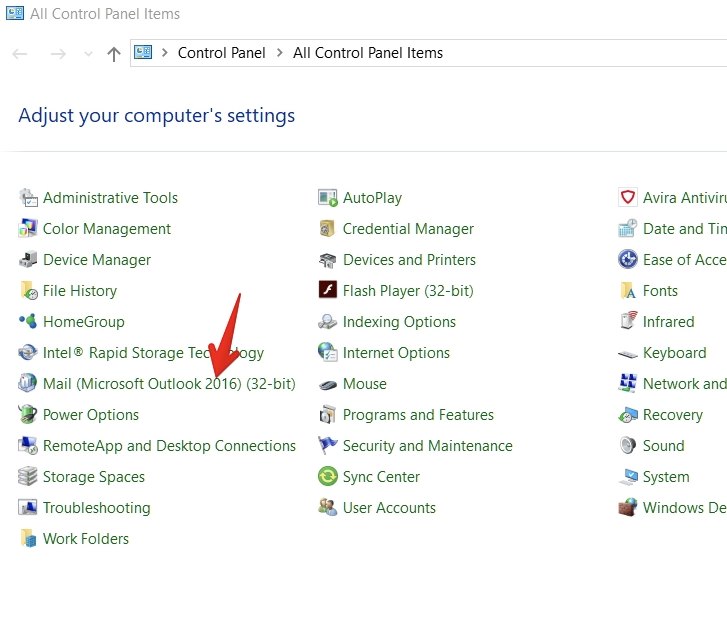Image resolution: width=727 pixels, height=618 pixels.
Task: Open the Programs and Features link
Action: pos(418,415)
